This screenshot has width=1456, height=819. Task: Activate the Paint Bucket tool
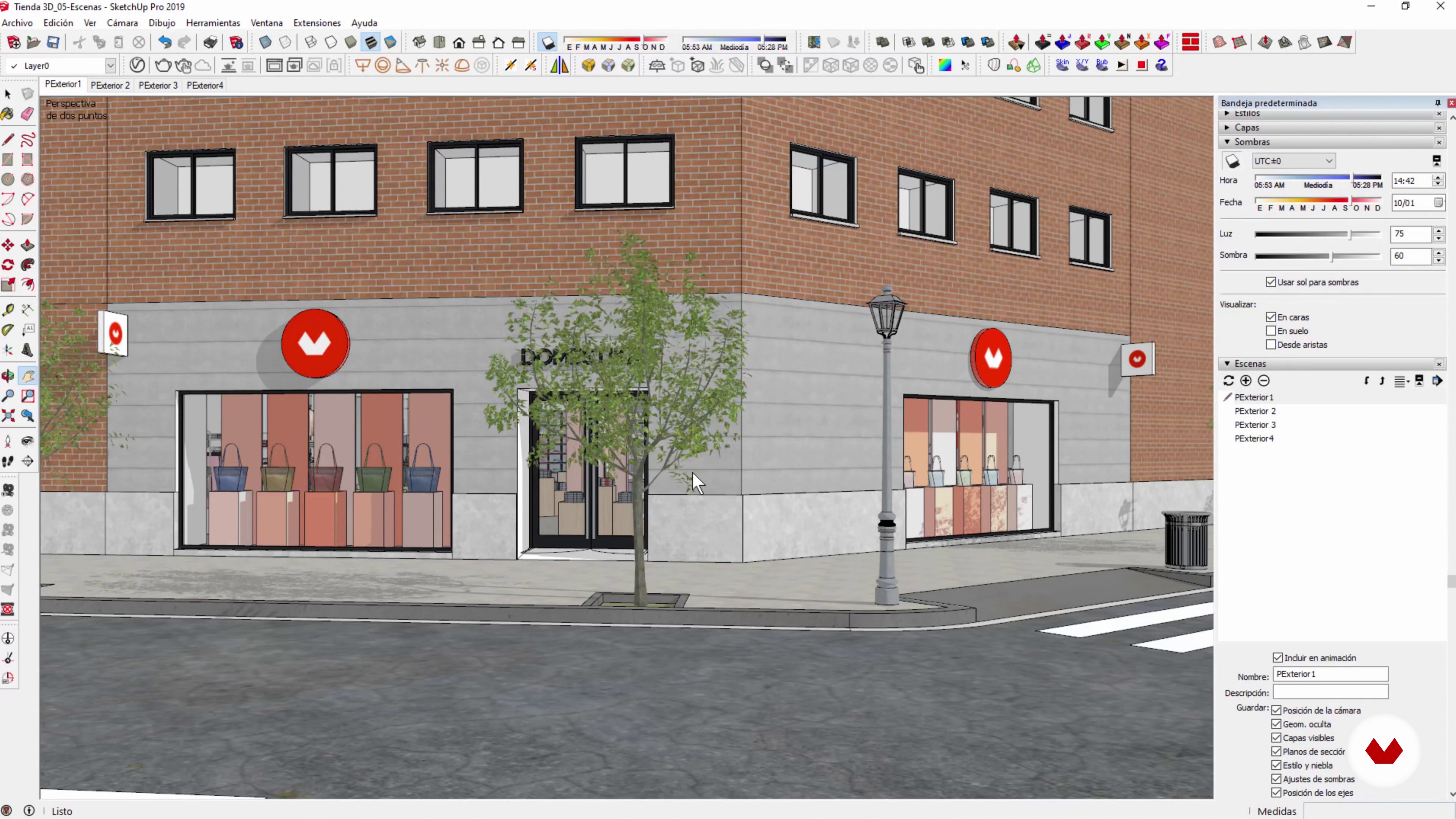8,114
